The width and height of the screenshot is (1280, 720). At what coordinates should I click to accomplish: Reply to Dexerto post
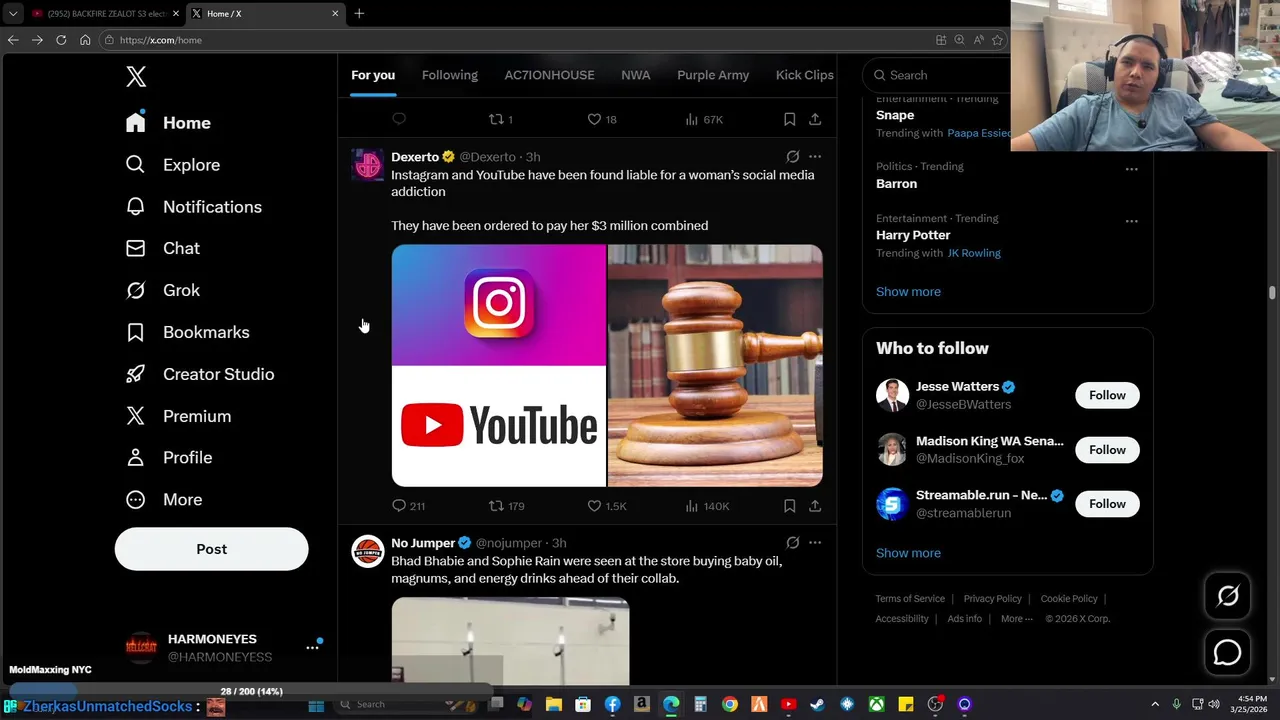(x=408, y=506)
